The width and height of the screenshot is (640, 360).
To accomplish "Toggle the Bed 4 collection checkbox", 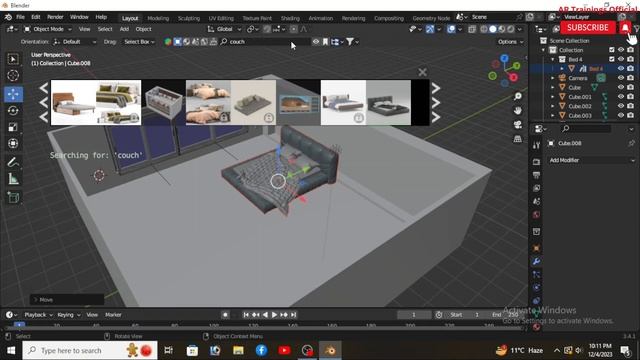I will point(611,59).
